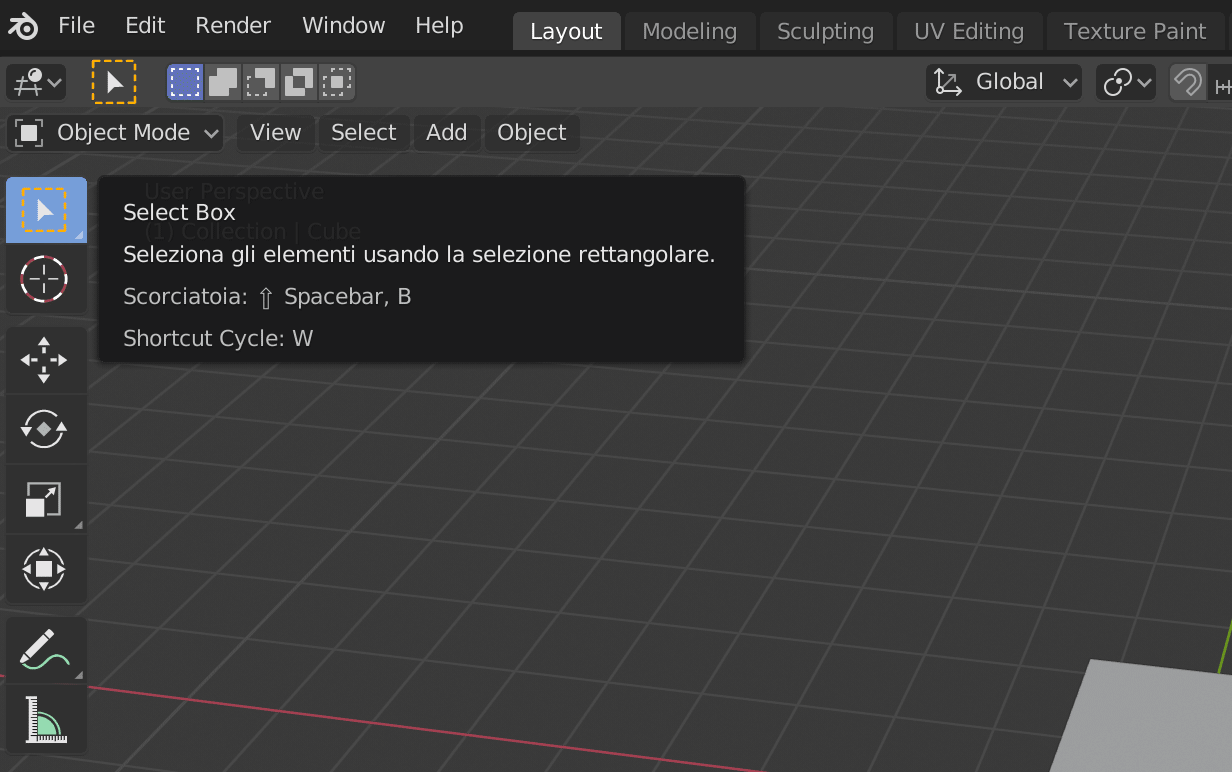Open the Global transform orientation dropdown
This screenshot has height=772, width=1232.
click(1005, 82)
